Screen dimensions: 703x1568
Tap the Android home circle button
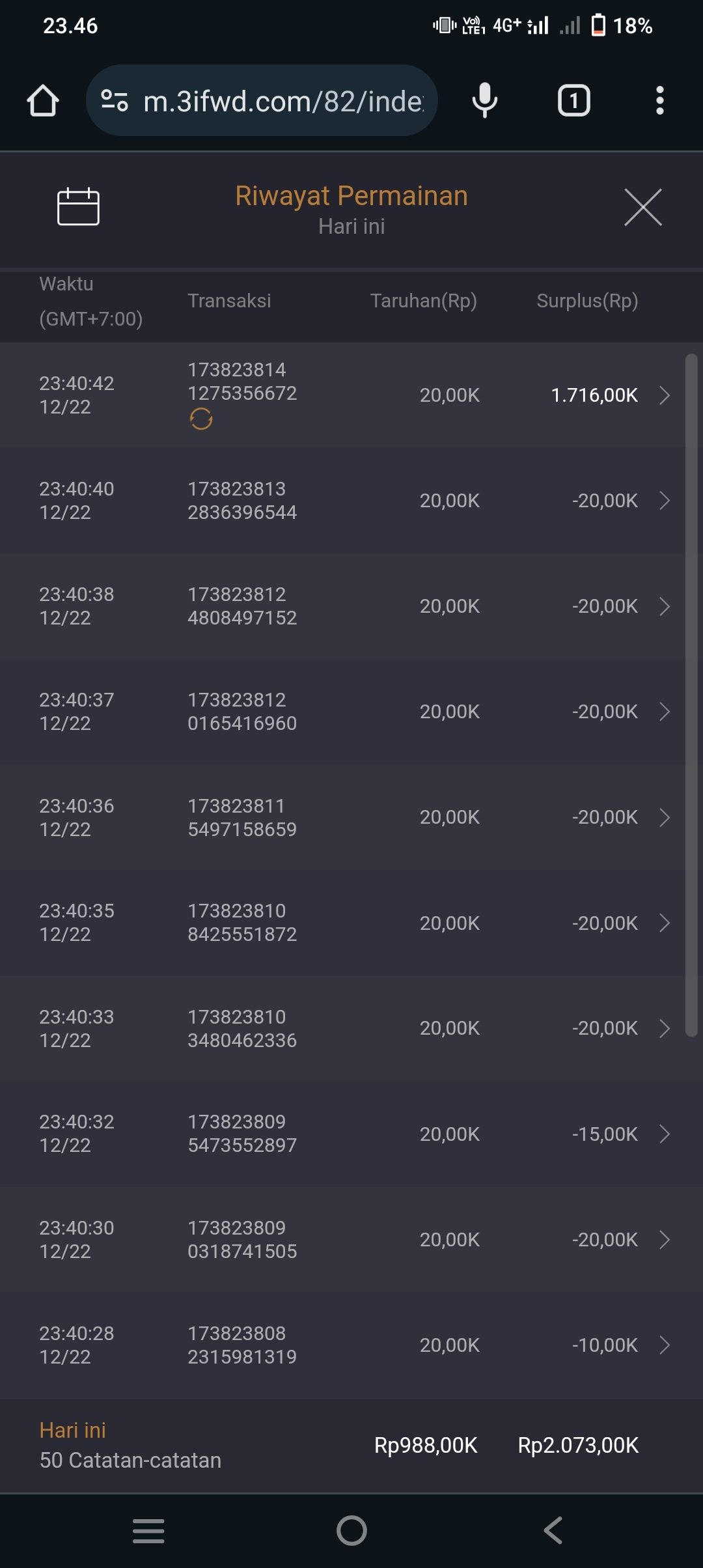(351, 1530)
